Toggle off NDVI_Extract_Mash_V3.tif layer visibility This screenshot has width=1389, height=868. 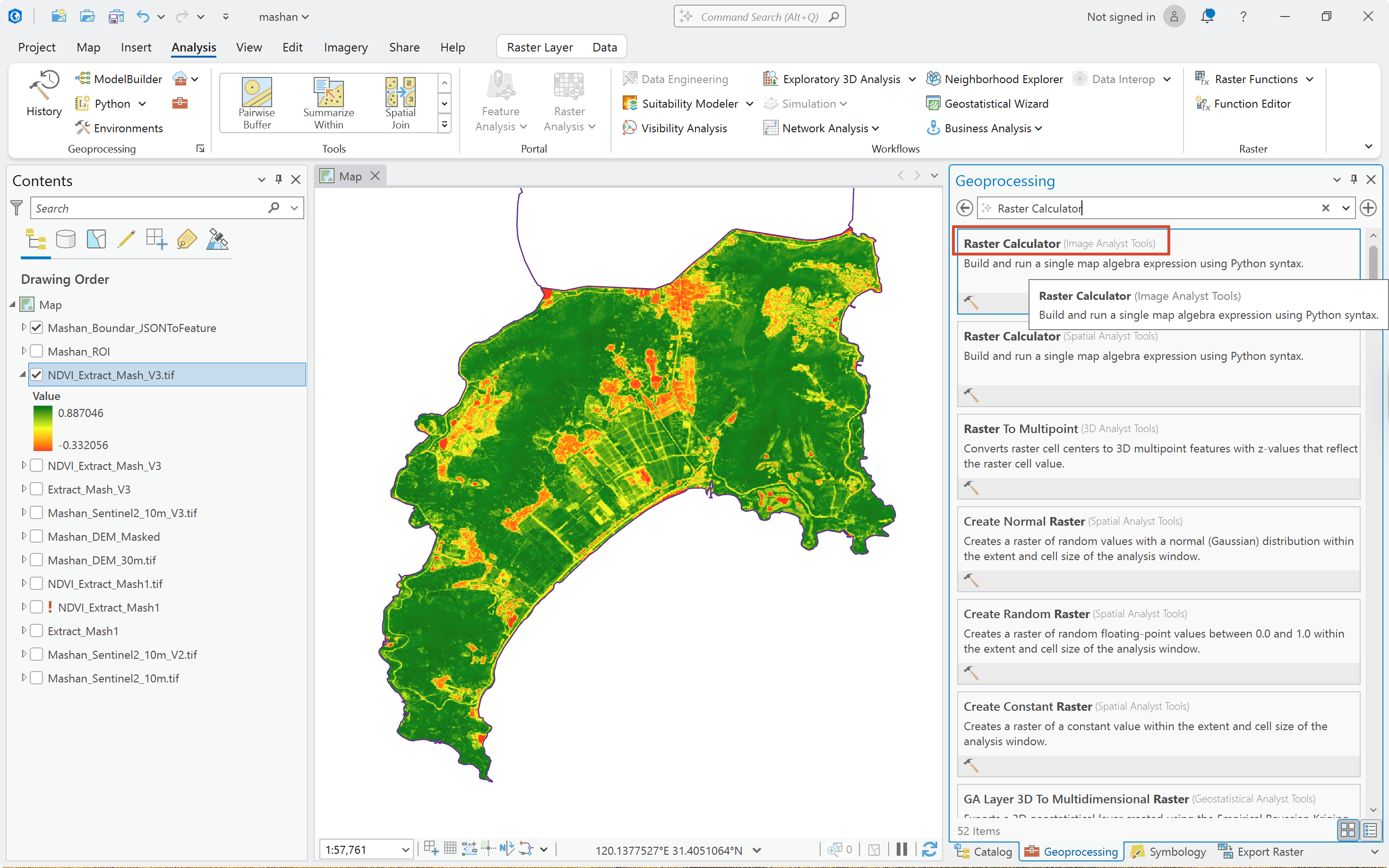(x=37, y=375)
